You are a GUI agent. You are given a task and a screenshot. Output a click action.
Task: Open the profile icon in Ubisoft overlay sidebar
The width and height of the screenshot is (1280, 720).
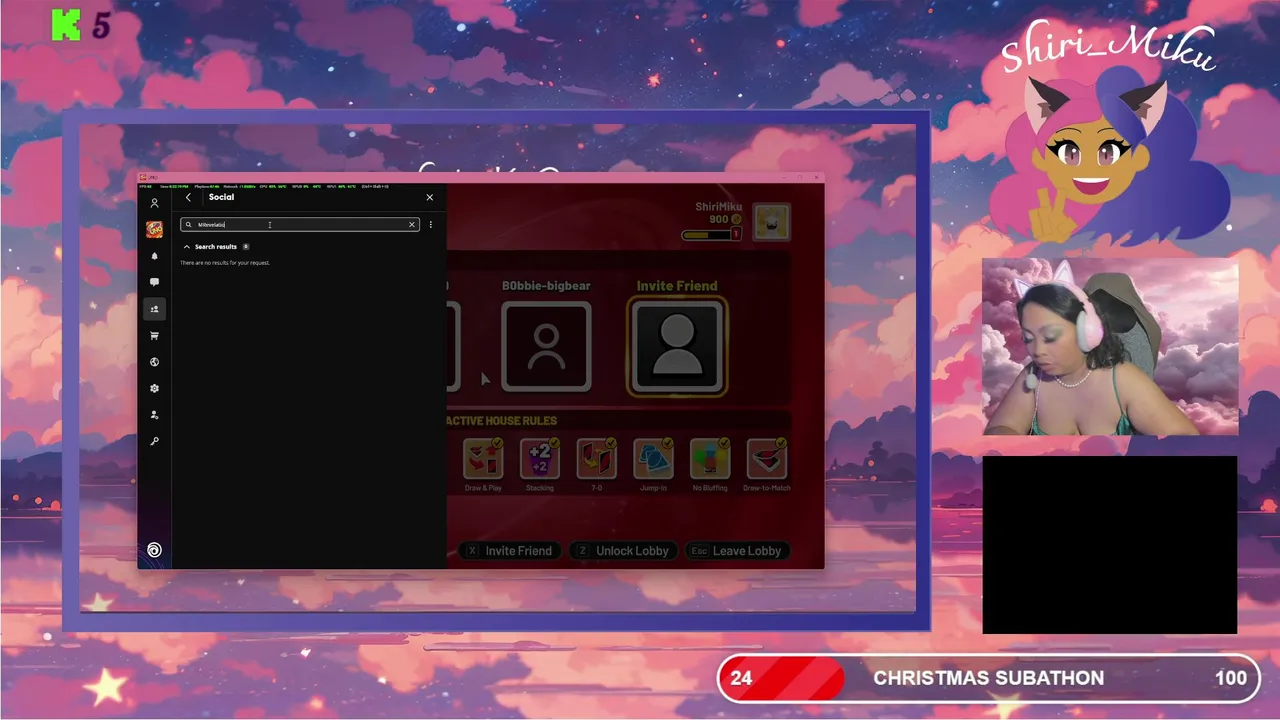coord(154,203)
